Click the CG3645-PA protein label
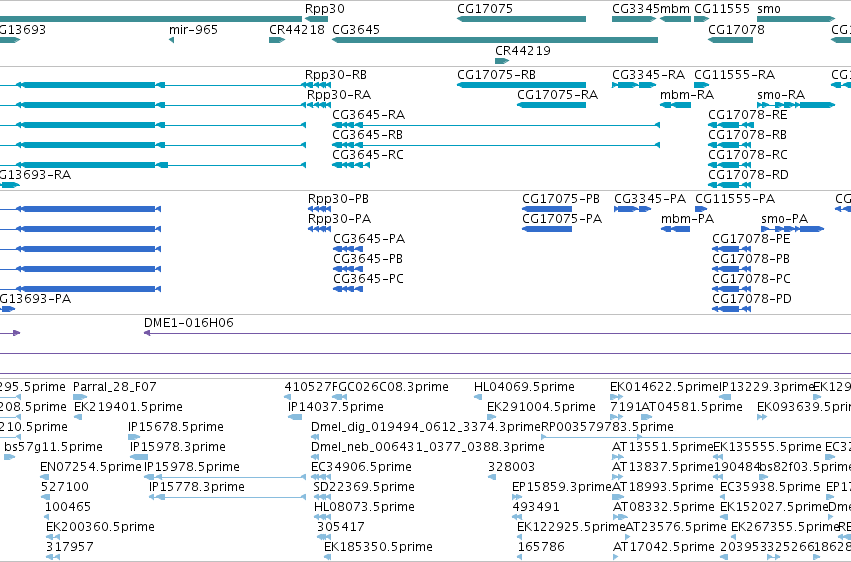Viewport: 851px width, 562px height. point(369,239)
